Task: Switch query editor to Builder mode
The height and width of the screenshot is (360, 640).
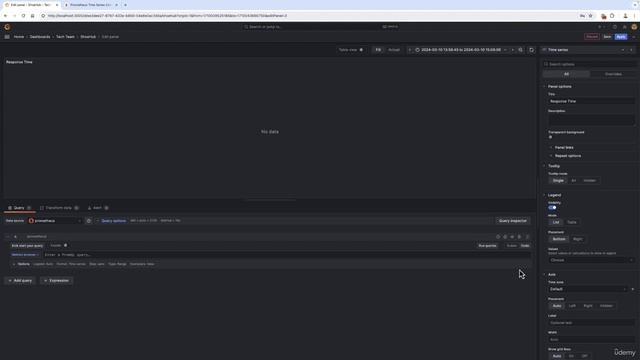Action: click(x=511, y=246)
